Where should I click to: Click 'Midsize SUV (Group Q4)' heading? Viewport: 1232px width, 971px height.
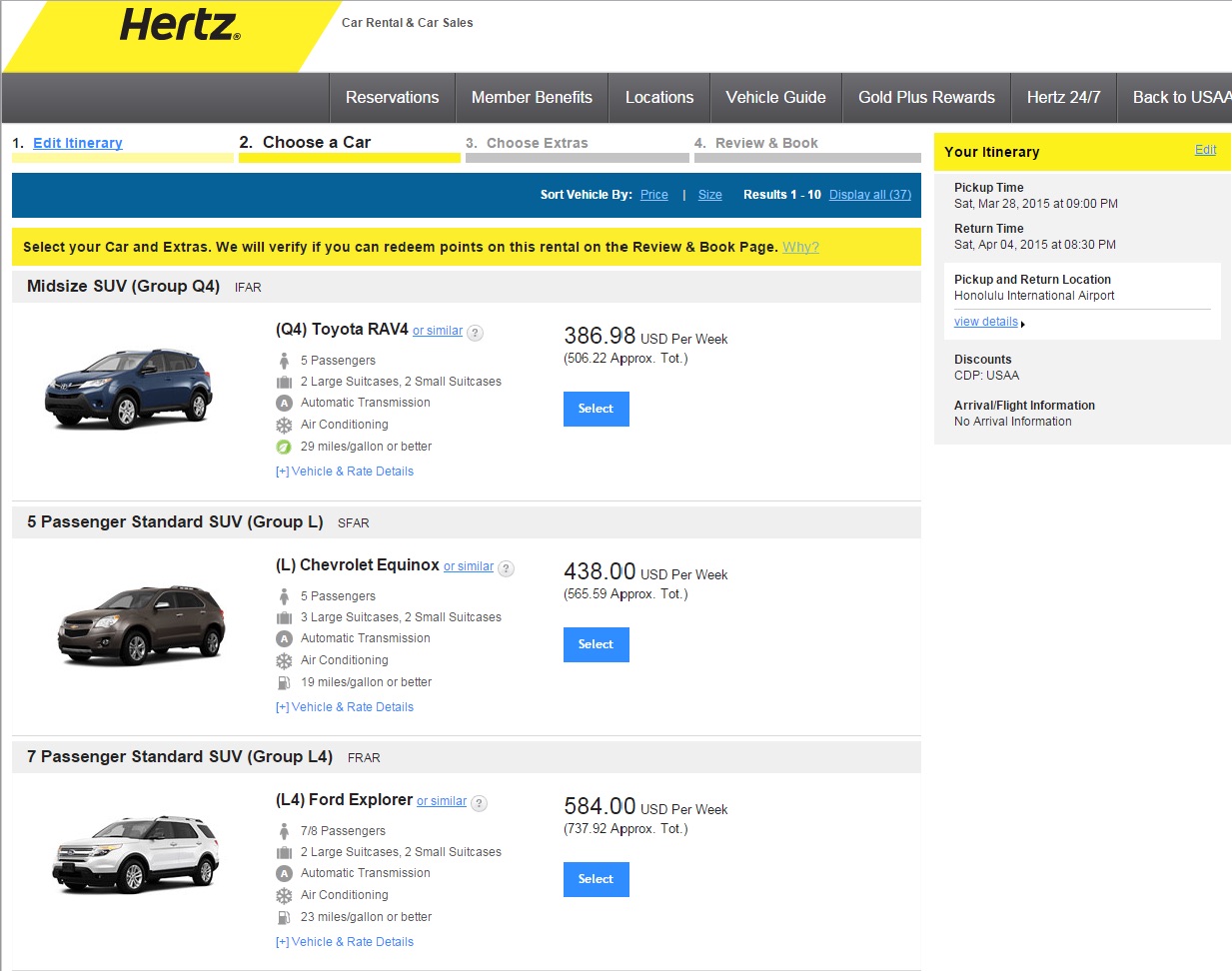123,287
